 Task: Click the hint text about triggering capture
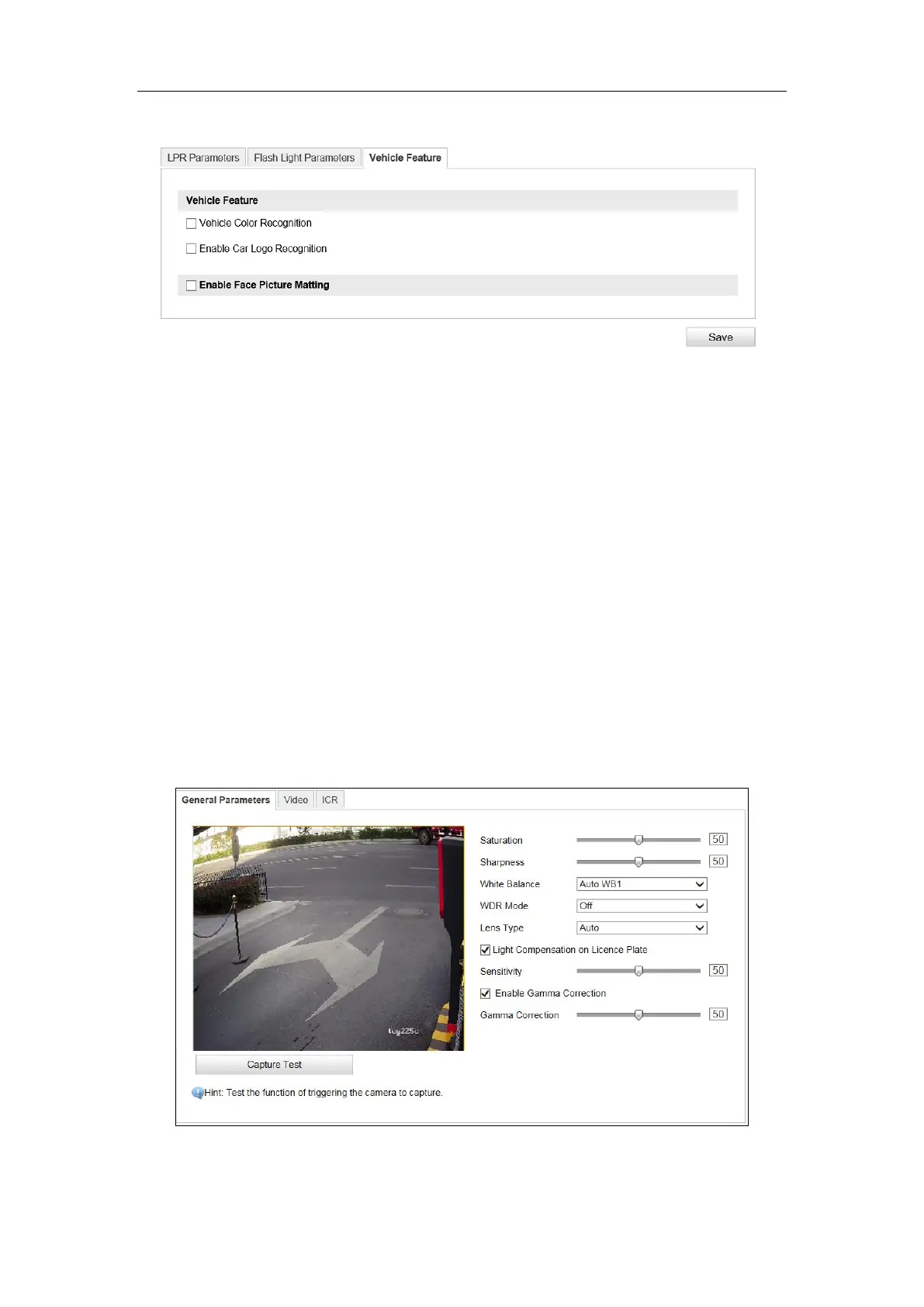click(324, 1093)
